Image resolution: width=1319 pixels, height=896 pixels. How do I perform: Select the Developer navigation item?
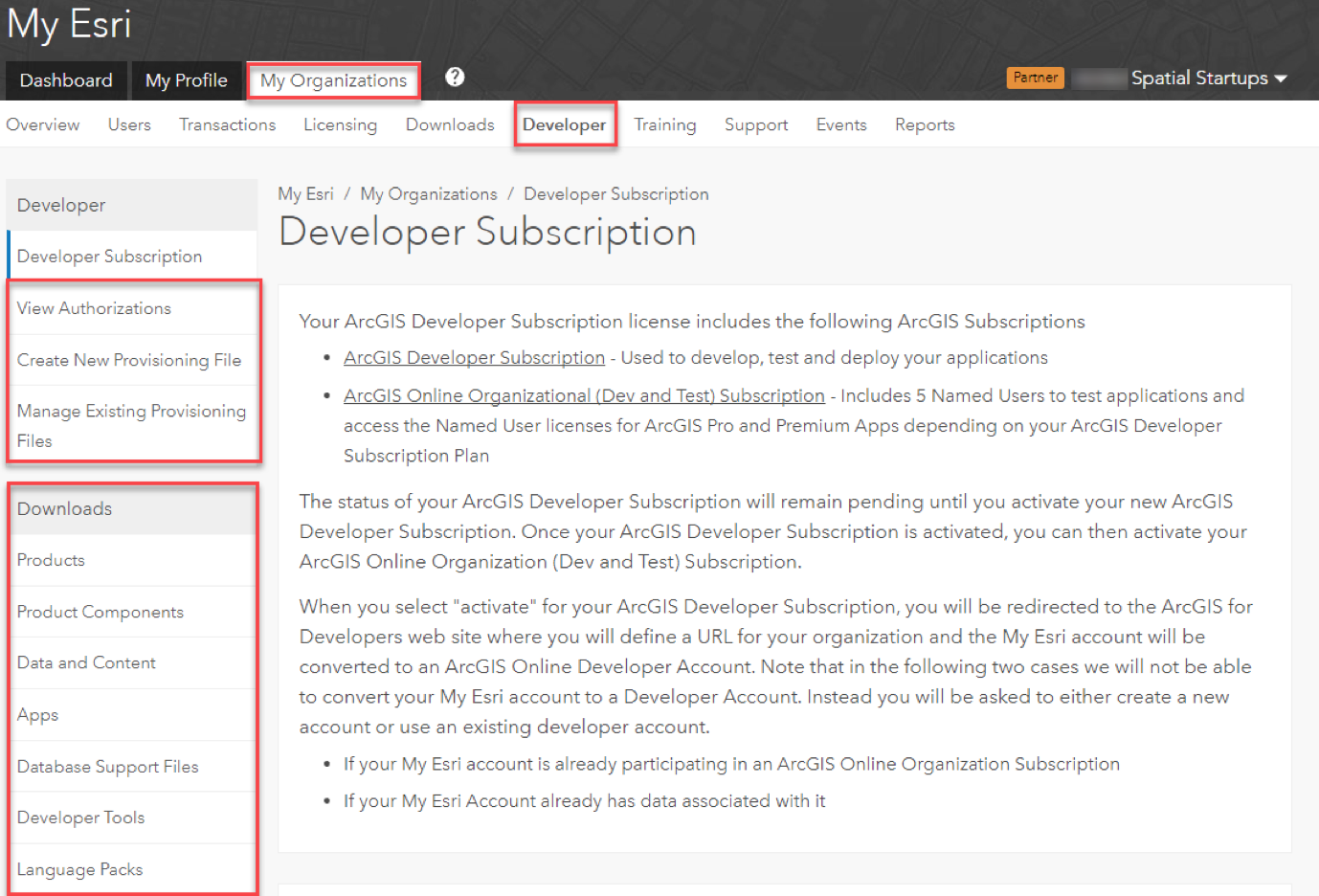click(564, 124)
